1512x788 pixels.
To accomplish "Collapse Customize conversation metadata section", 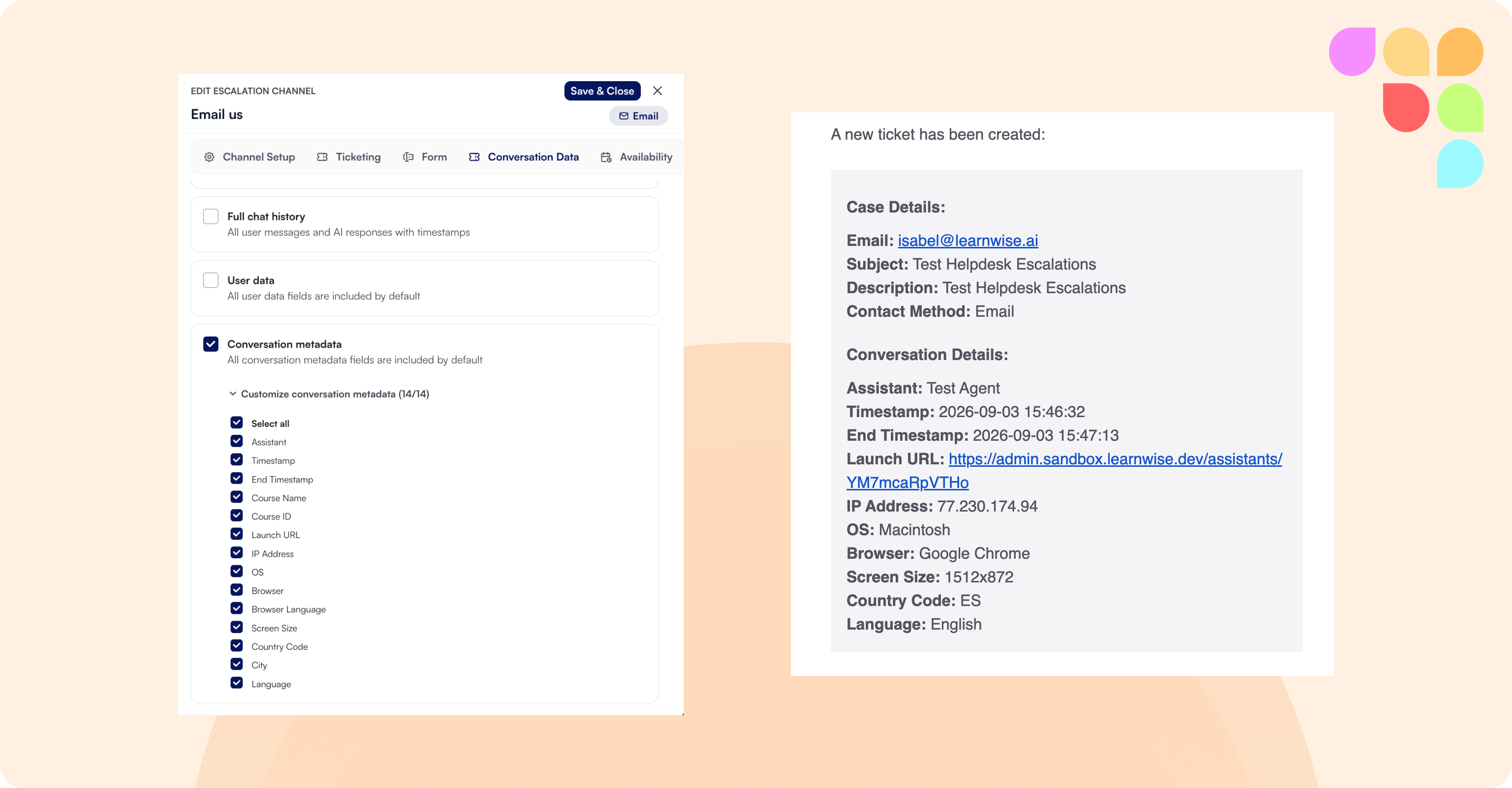I will [329, 394].
